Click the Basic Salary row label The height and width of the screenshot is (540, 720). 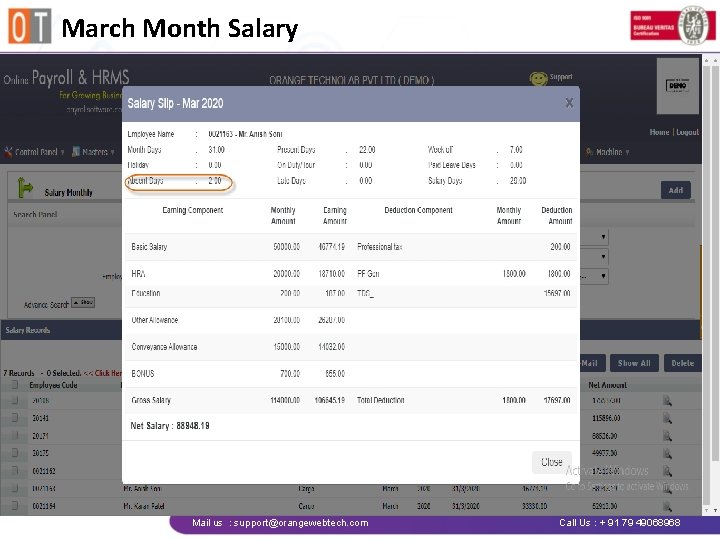(149, 247)
